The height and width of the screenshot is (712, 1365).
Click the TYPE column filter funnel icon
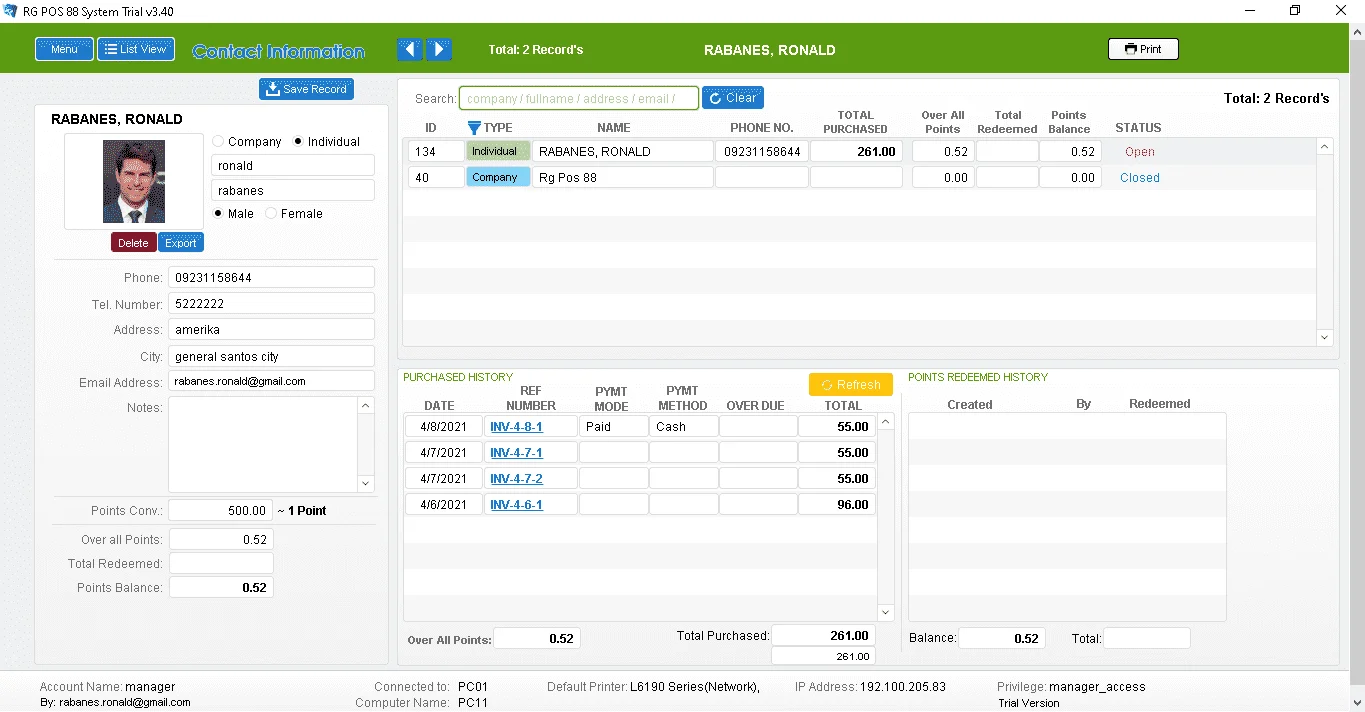click(x=475, y=128)
